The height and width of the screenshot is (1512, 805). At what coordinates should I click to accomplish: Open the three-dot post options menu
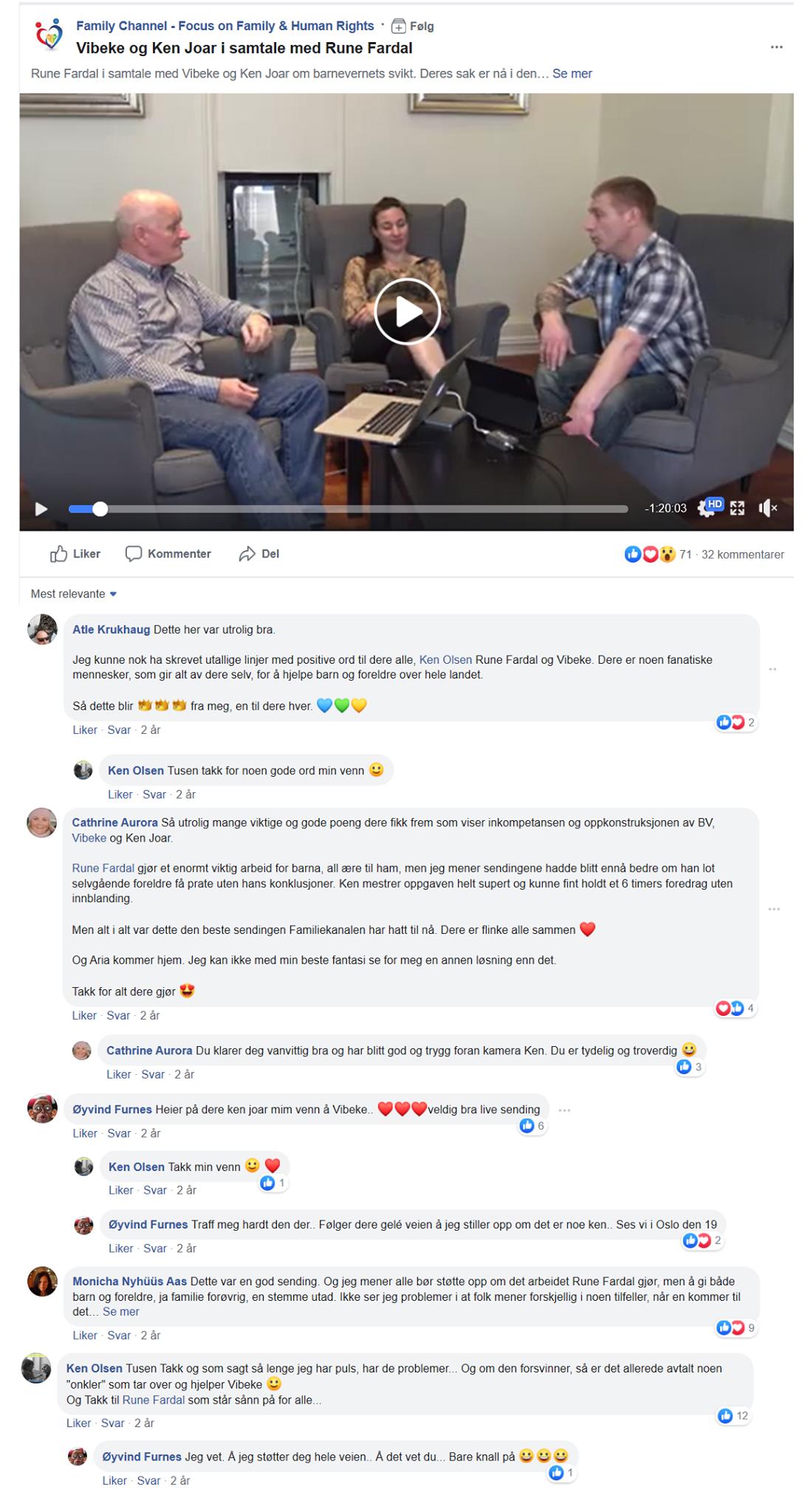[x=776, y=47]
